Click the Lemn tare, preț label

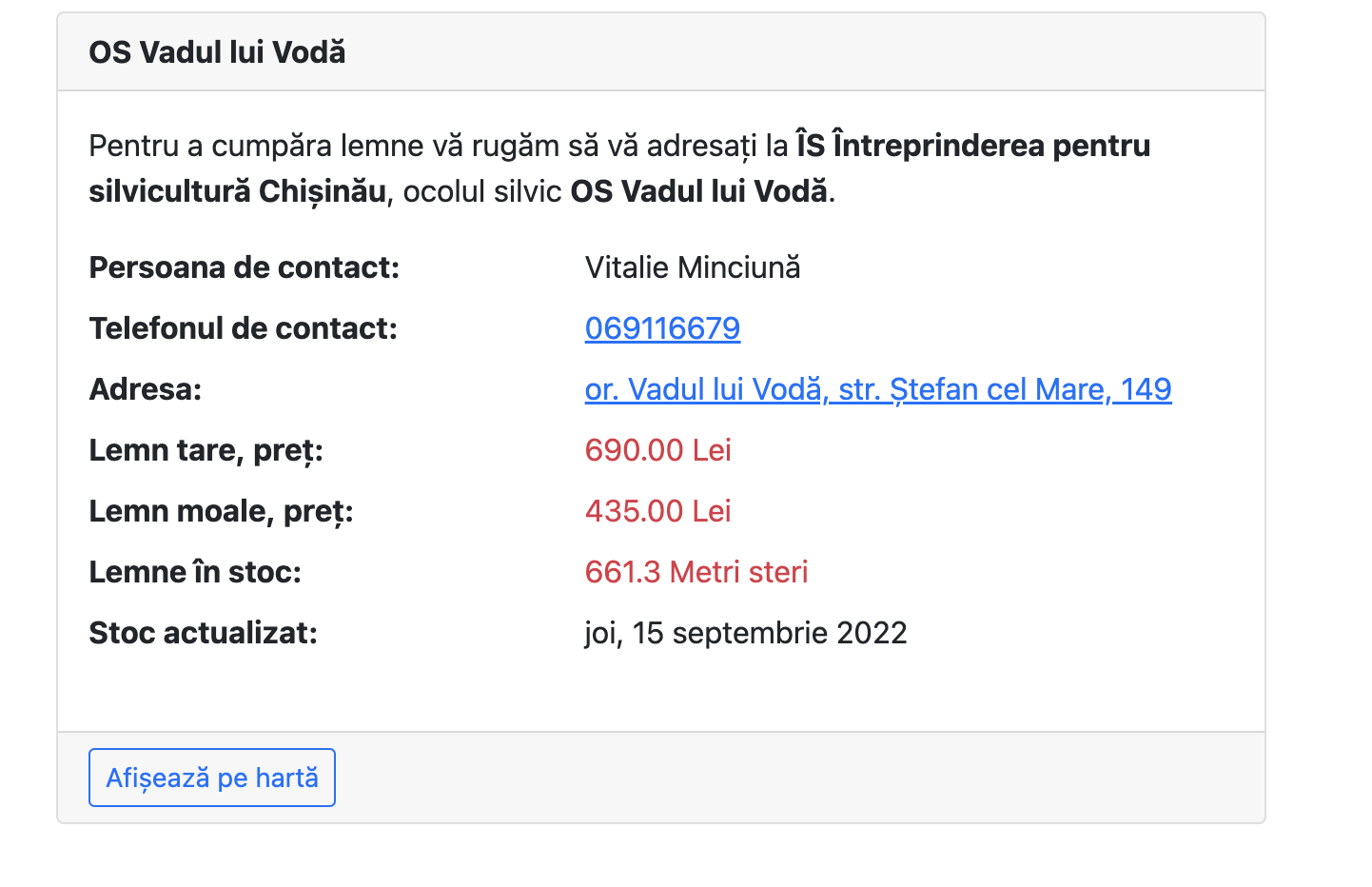206,450
